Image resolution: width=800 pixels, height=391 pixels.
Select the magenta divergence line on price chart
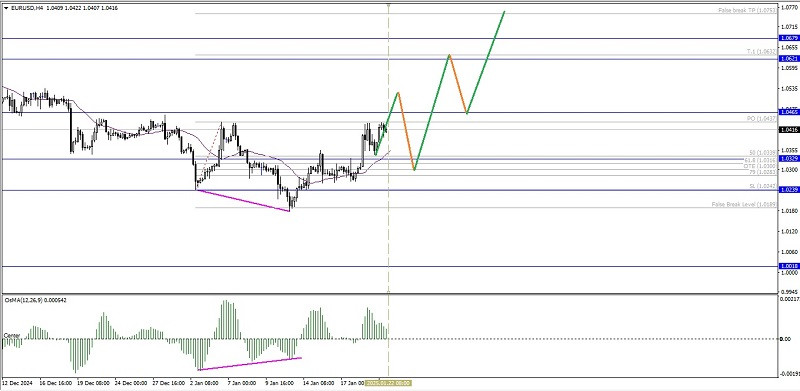pyautogui.click(x=243, y=200)
